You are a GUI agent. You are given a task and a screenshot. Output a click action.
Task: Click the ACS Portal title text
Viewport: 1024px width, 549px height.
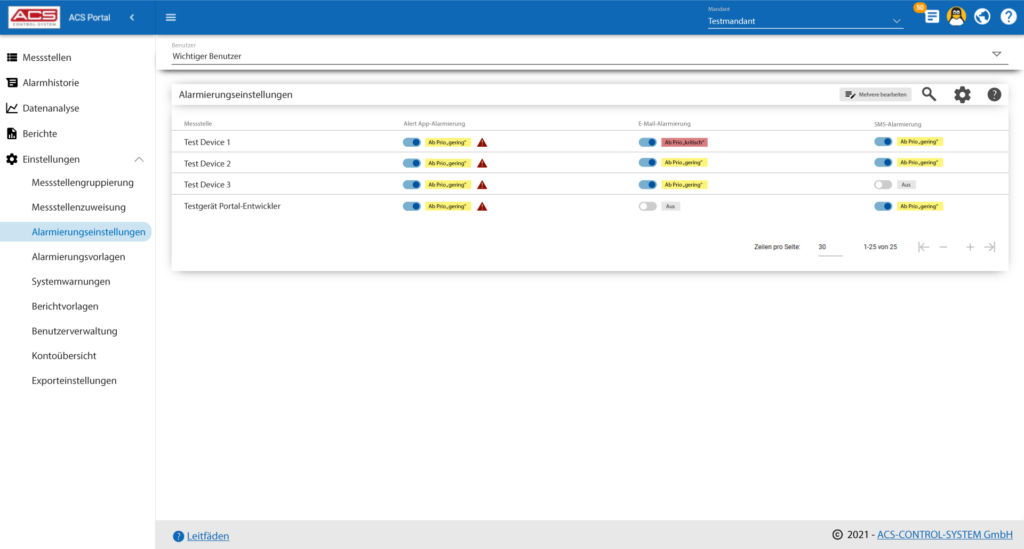click(89, 18)
